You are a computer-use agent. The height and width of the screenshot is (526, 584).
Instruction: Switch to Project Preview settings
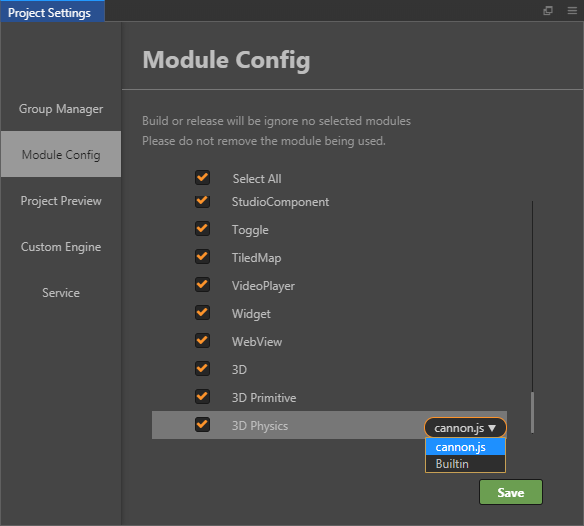[61, 201]
